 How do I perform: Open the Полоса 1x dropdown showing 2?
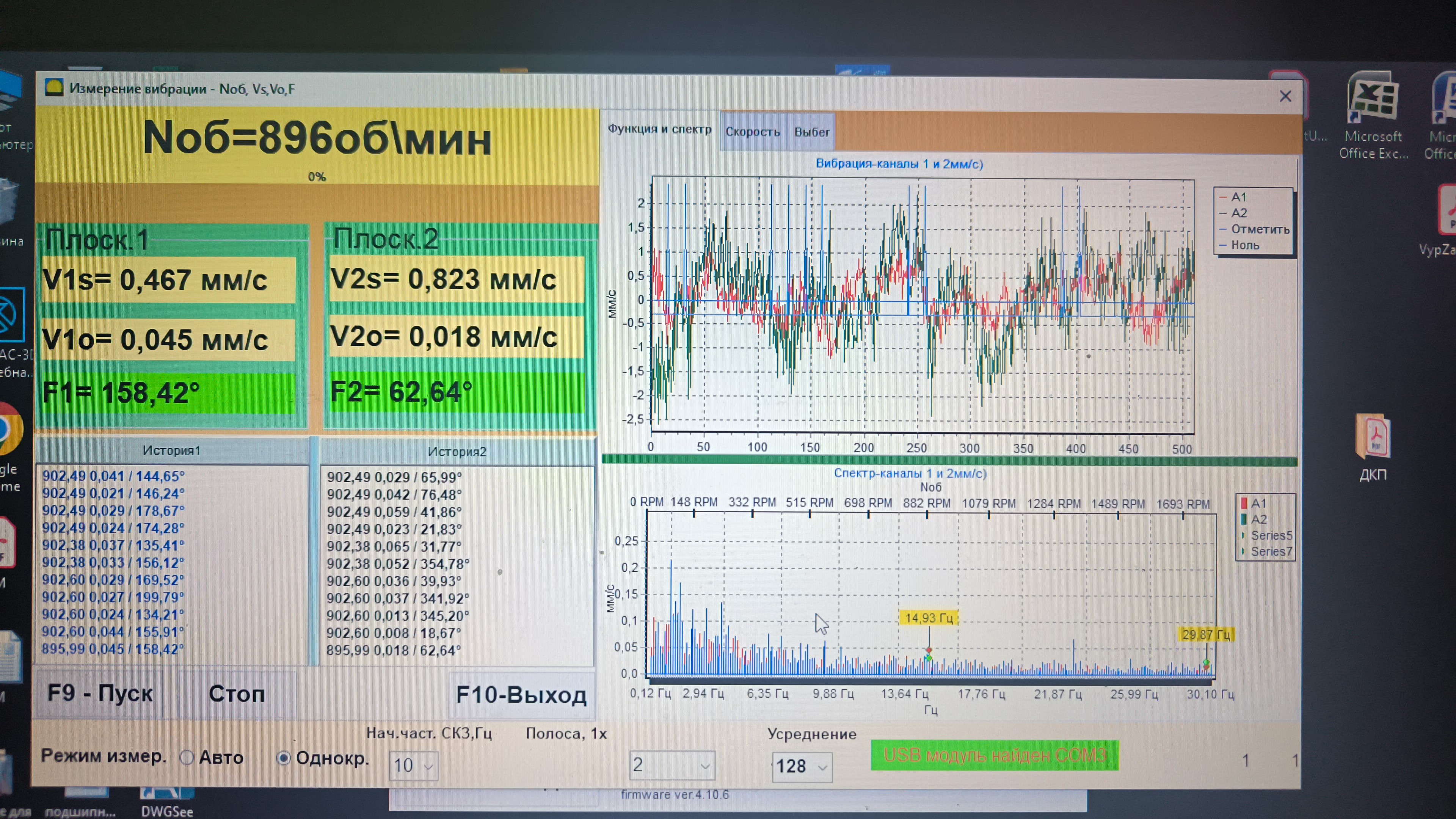pos(672,765)
